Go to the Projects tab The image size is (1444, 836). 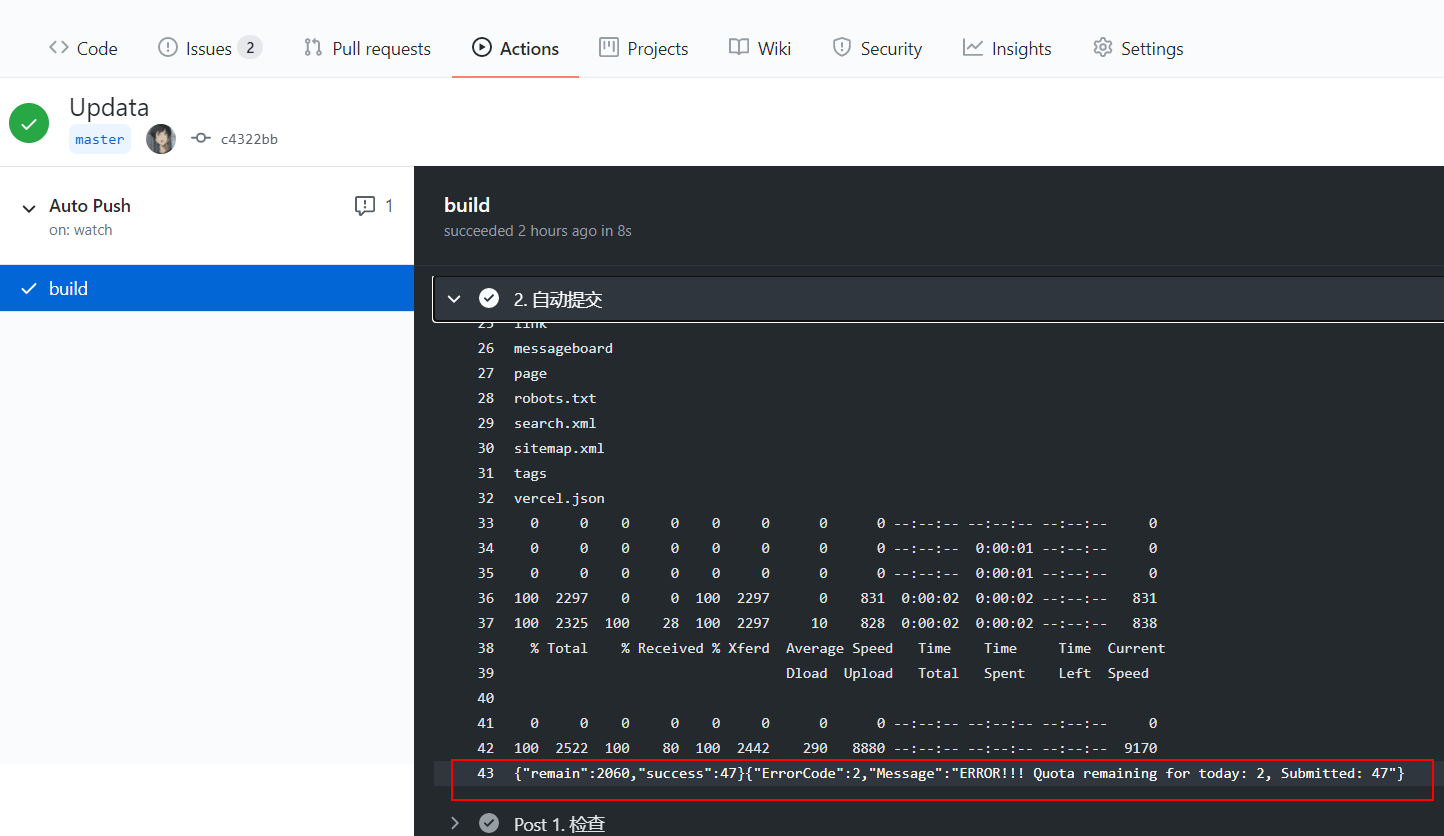pos(643,48)
